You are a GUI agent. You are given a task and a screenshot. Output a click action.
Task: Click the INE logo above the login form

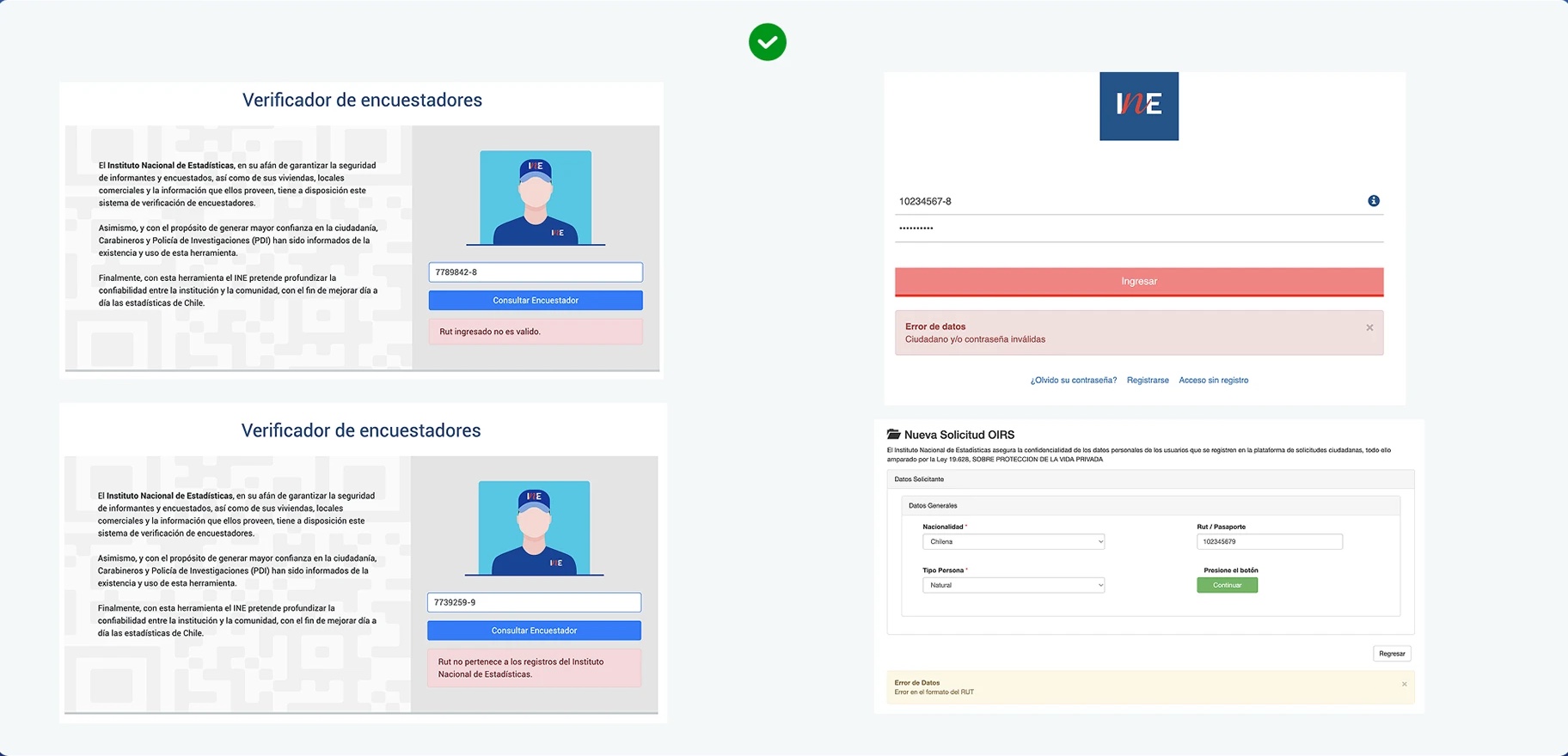[x=1139, y=107]
